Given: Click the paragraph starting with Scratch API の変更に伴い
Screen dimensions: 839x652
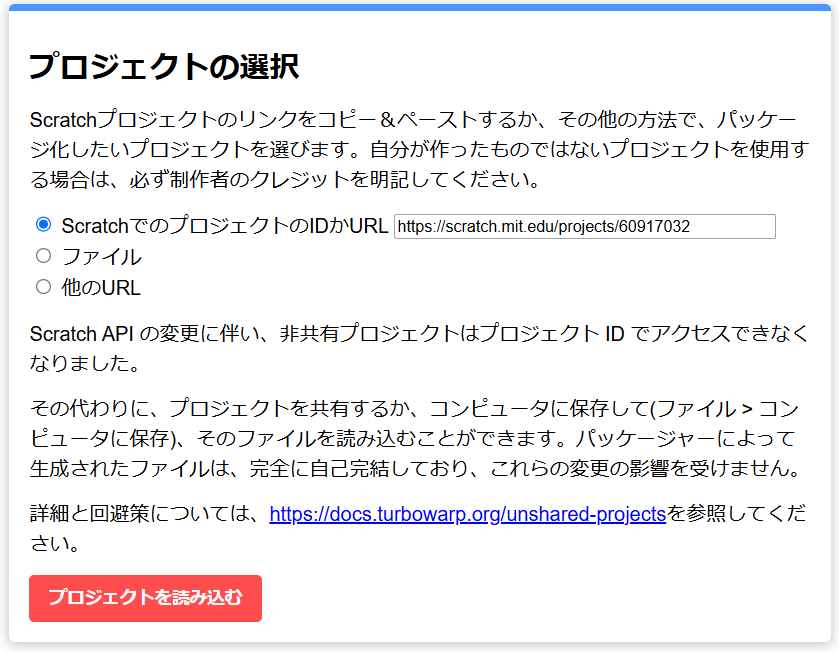Looking at the screenshot, I should [420, 348].
